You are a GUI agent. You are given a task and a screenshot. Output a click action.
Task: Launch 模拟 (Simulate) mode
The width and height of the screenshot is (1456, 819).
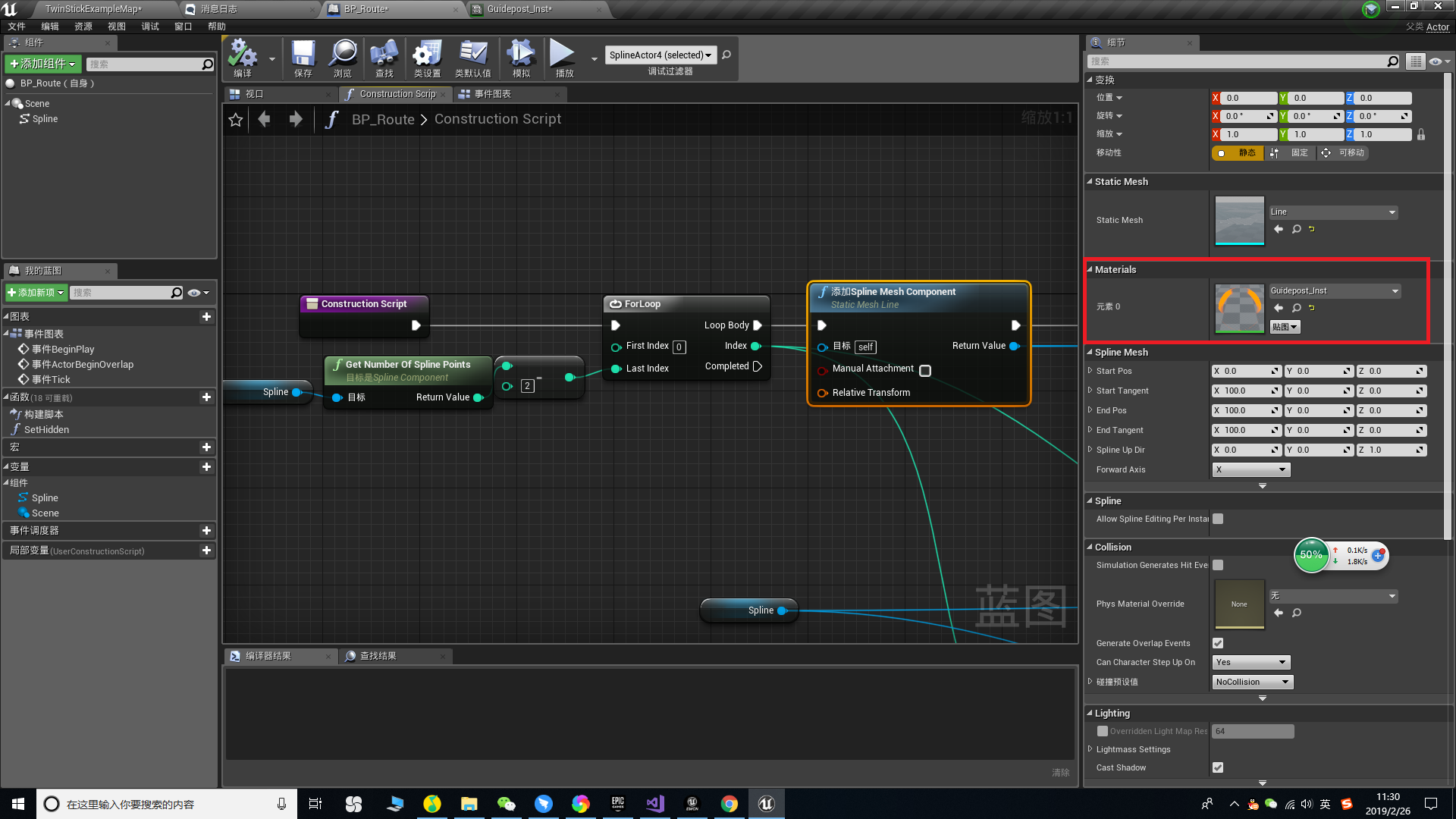pyautogui.click(x=521, y=58)
